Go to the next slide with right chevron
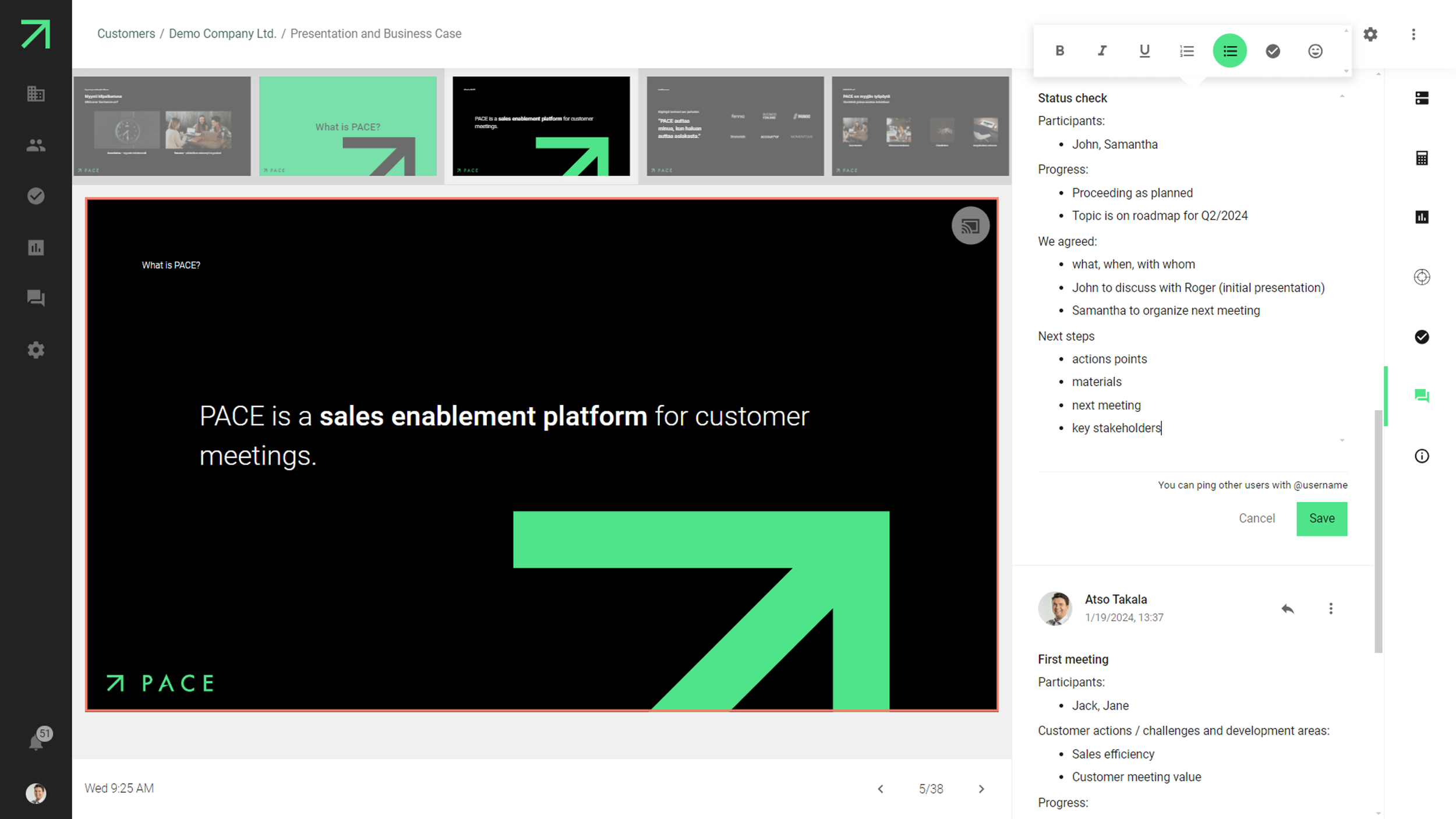 981,789
